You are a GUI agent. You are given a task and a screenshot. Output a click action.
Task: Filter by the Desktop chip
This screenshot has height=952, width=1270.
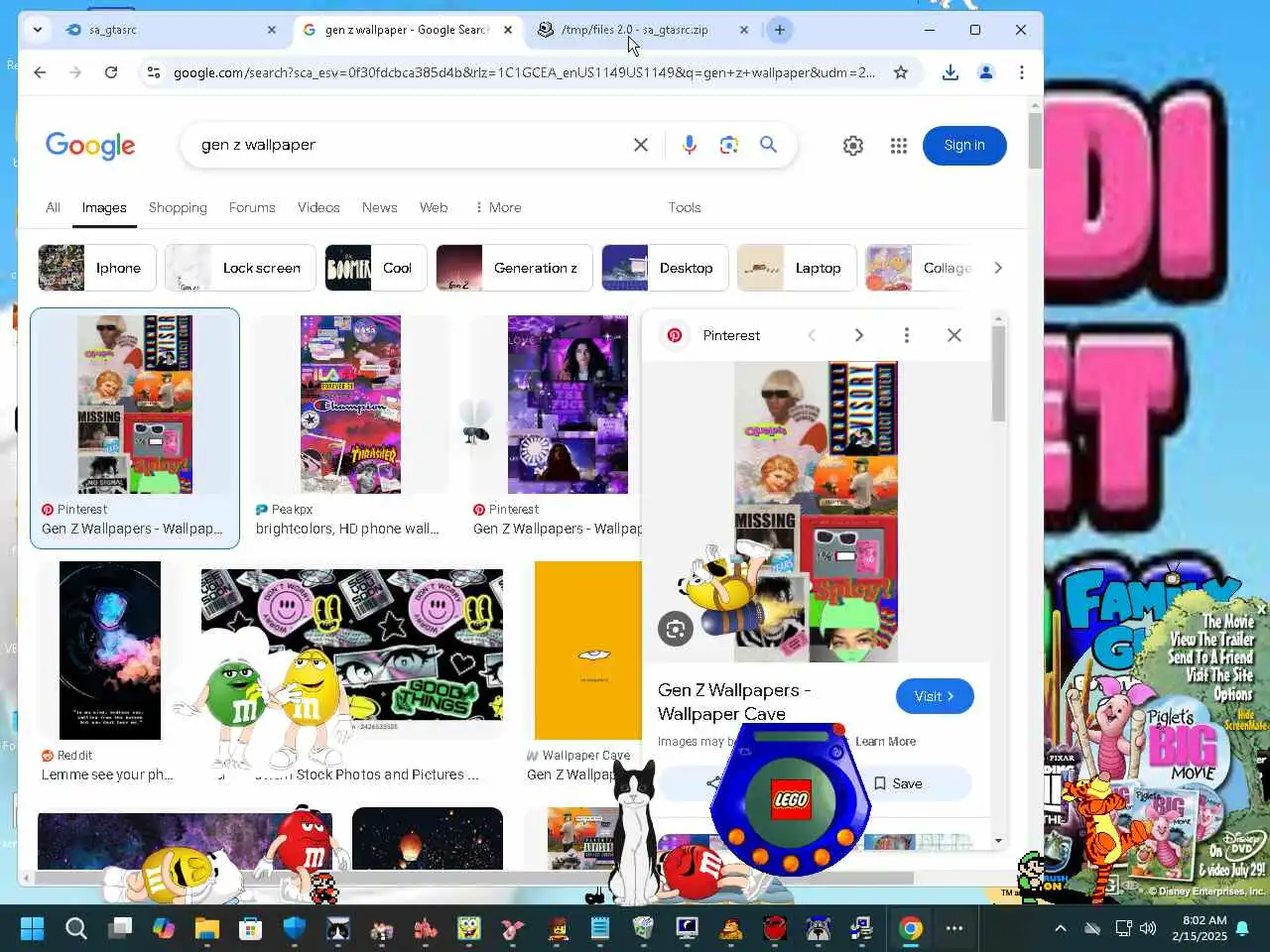tap(665, 268)
